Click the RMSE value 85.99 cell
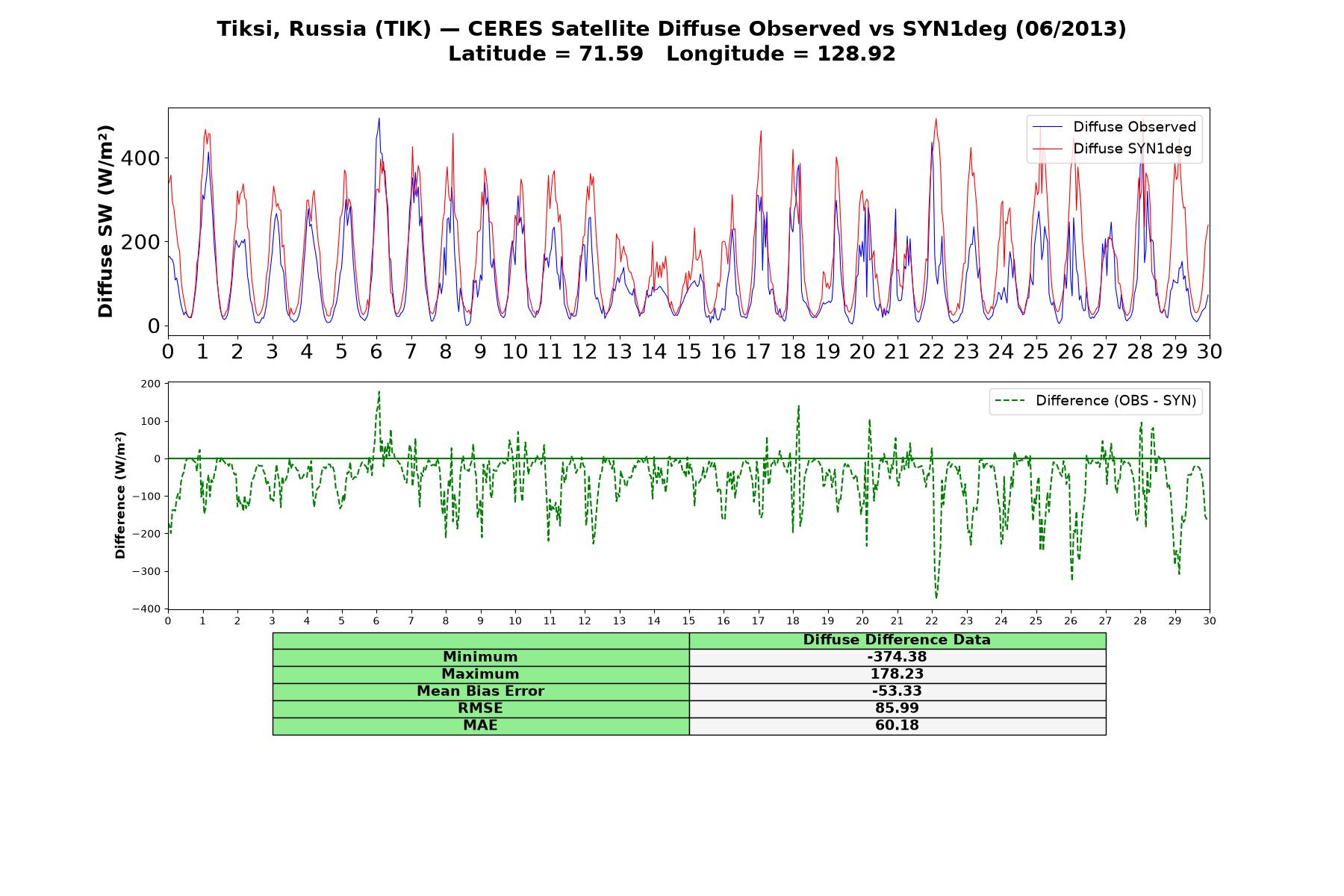Image resolution: width=1344 pixels, height=896 pixels. point(897,709)
